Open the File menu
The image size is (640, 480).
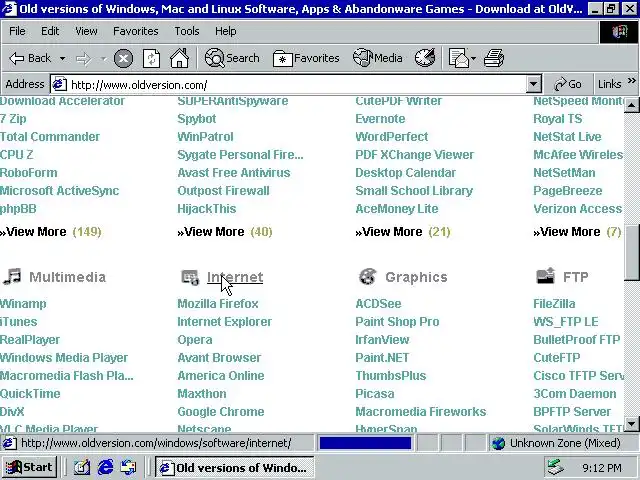click(x=17, y=31)
